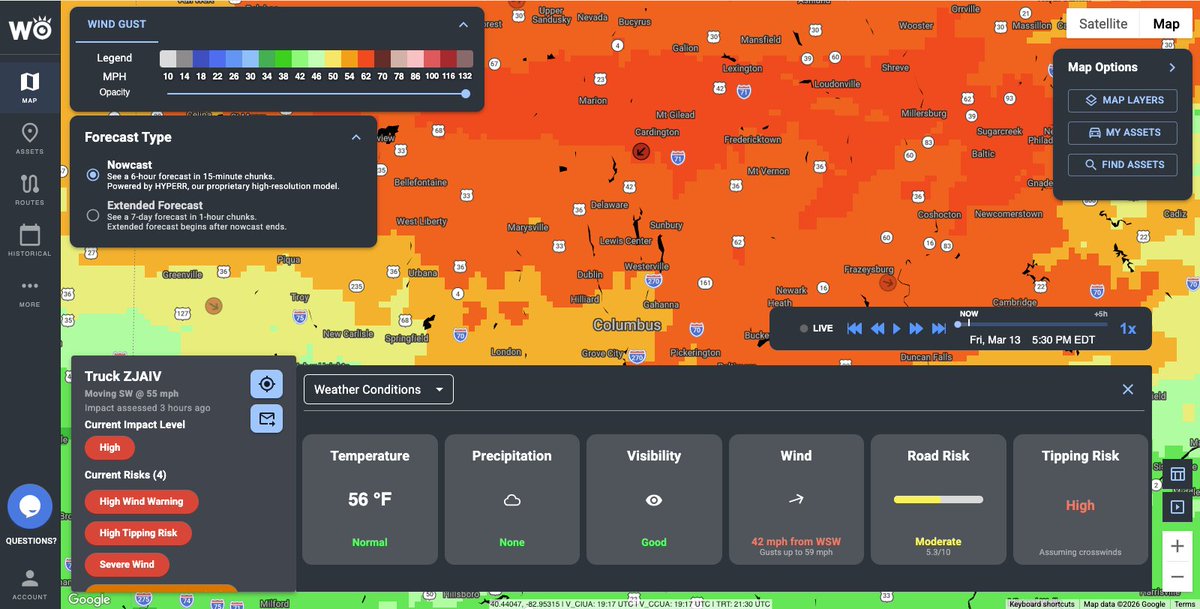Image resolution: width=1200 pixels, height=609 pixels.
Task: Click the truck marker near Frazeysburg
Action: 887,283
